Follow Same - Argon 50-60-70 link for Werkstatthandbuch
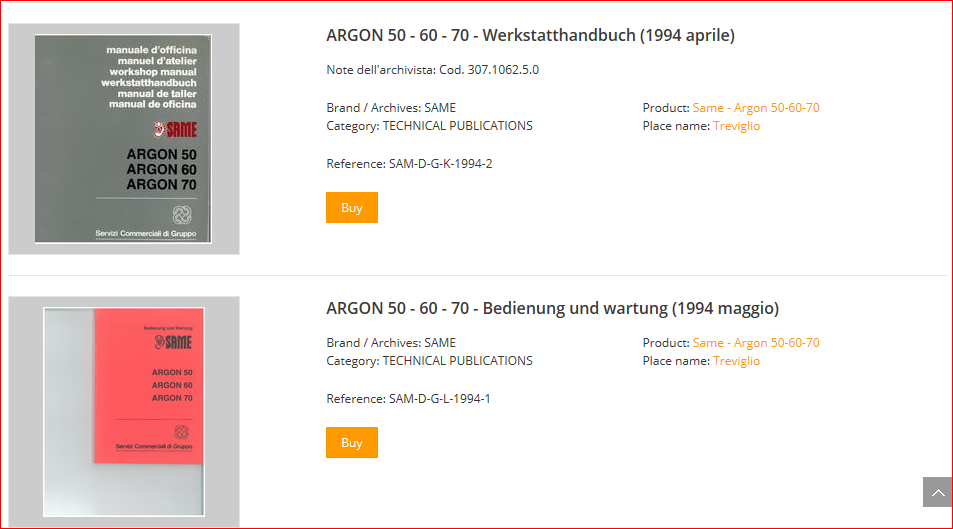The image size is (953, 529). [756, 108]
